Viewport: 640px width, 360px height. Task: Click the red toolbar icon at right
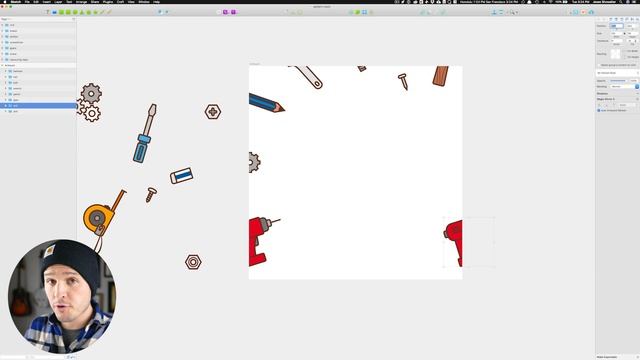(x=583, y=12)
